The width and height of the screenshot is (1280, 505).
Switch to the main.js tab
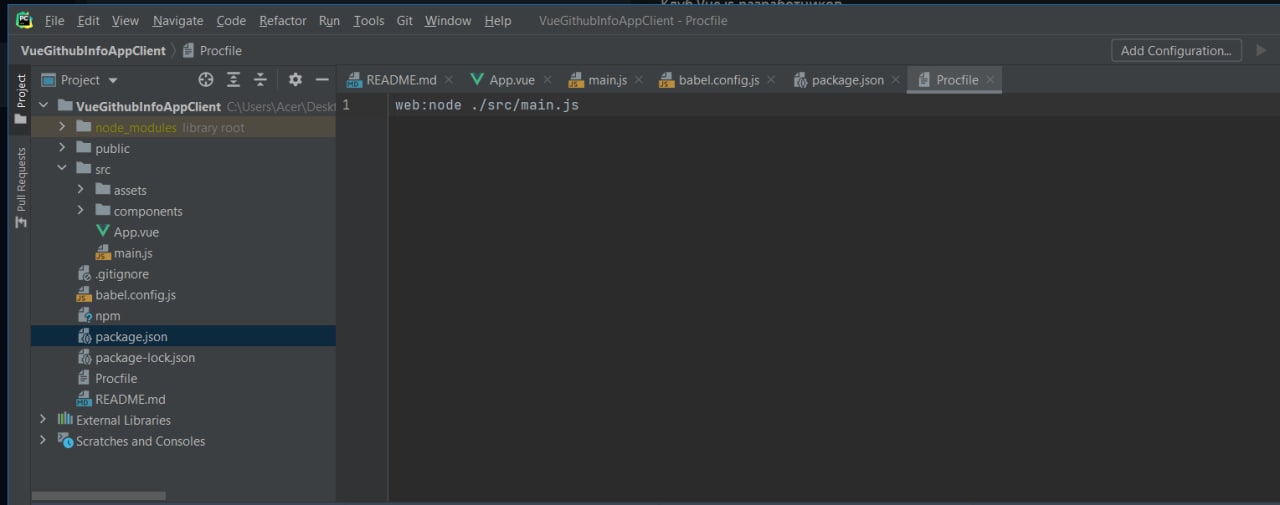[x=607, y=80]
